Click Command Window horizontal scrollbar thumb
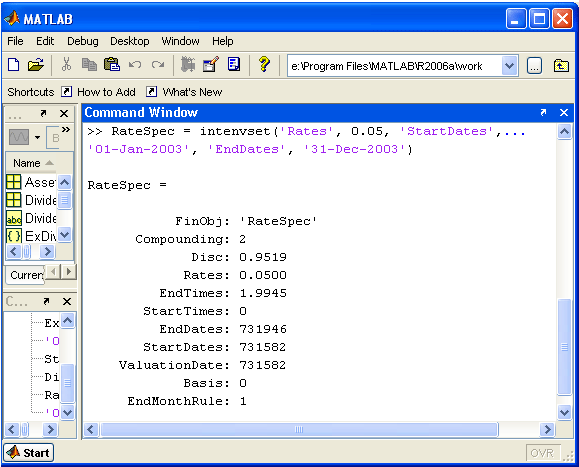Viewport: 579px width, 467px height. [x=299, y=429]
